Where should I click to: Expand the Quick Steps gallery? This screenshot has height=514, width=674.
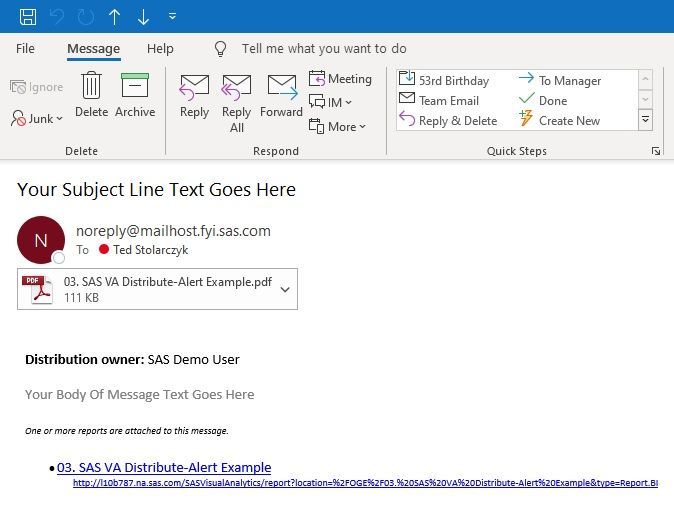tap(646, 120)
